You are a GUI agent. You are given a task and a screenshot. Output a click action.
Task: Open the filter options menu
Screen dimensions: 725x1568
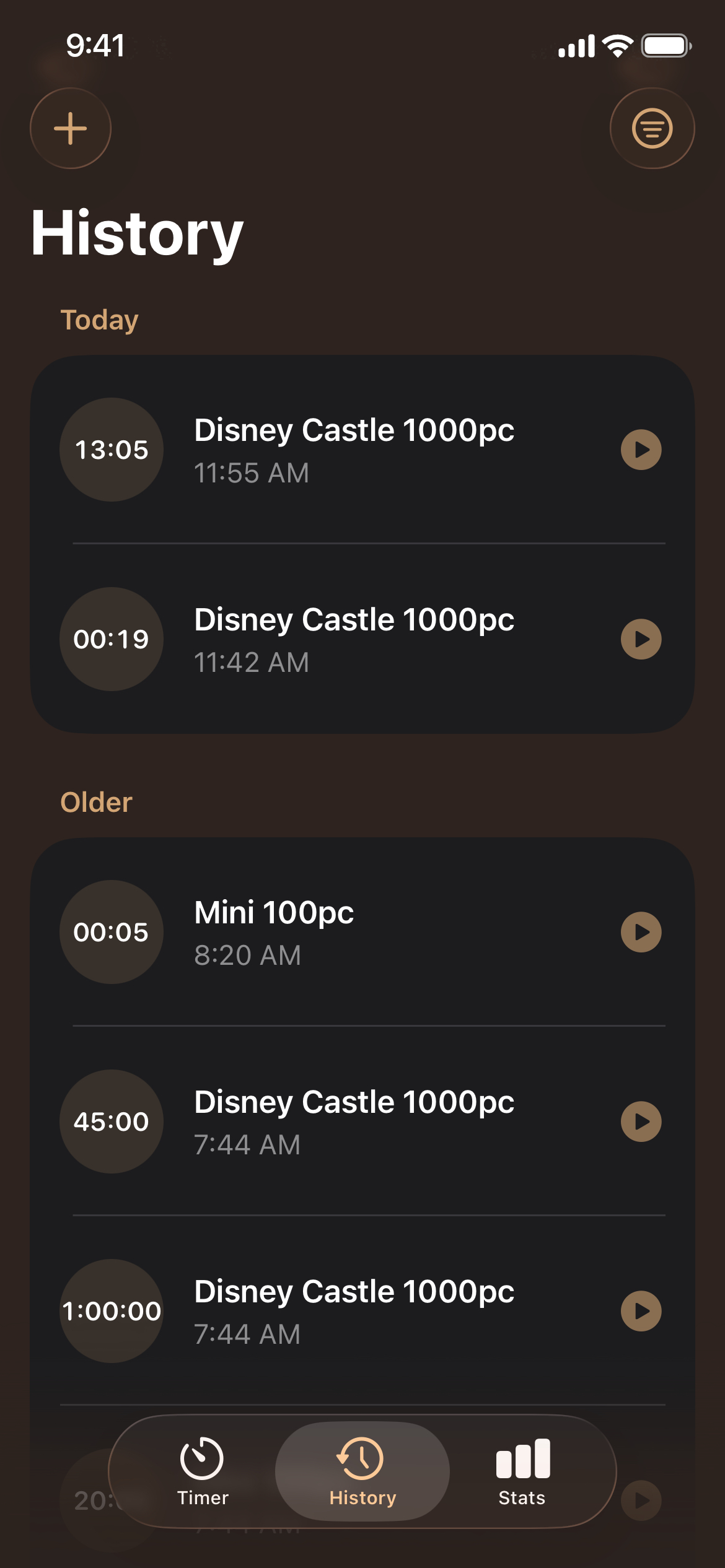point(652,128)
